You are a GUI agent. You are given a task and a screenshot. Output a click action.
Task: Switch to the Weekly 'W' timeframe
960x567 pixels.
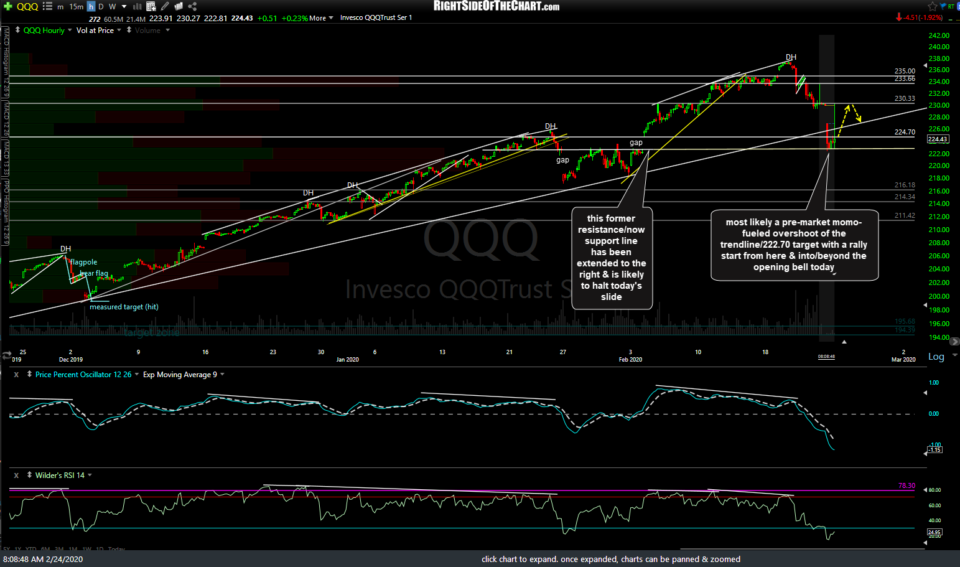click(x=112, y=7)
